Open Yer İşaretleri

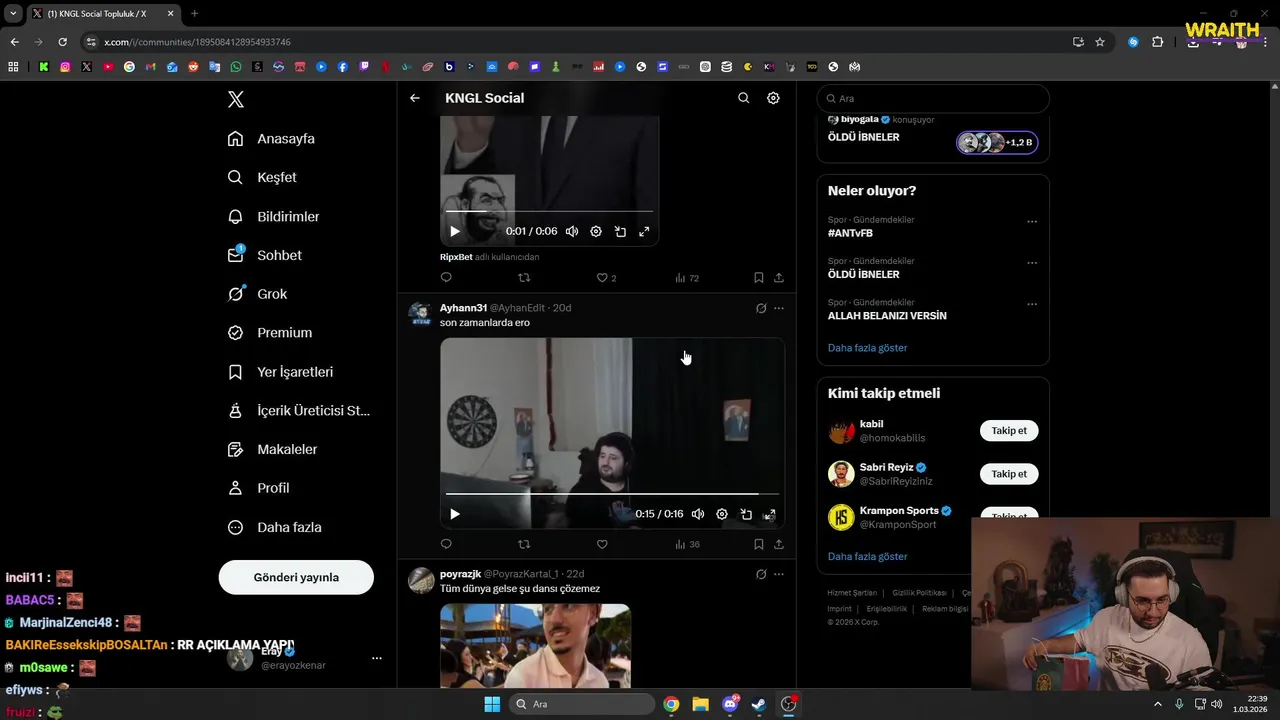point(281,372)
